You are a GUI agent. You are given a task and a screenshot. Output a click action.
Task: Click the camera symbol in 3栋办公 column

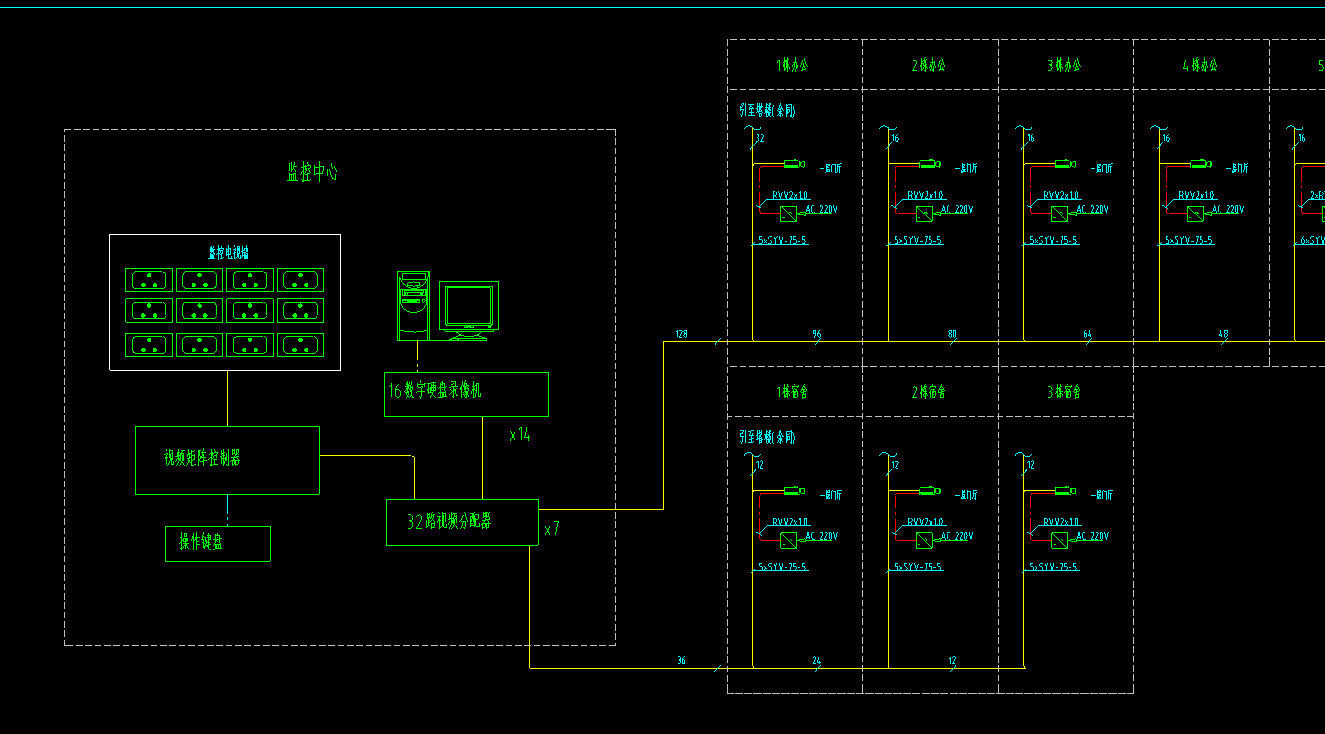[1065, 163]
